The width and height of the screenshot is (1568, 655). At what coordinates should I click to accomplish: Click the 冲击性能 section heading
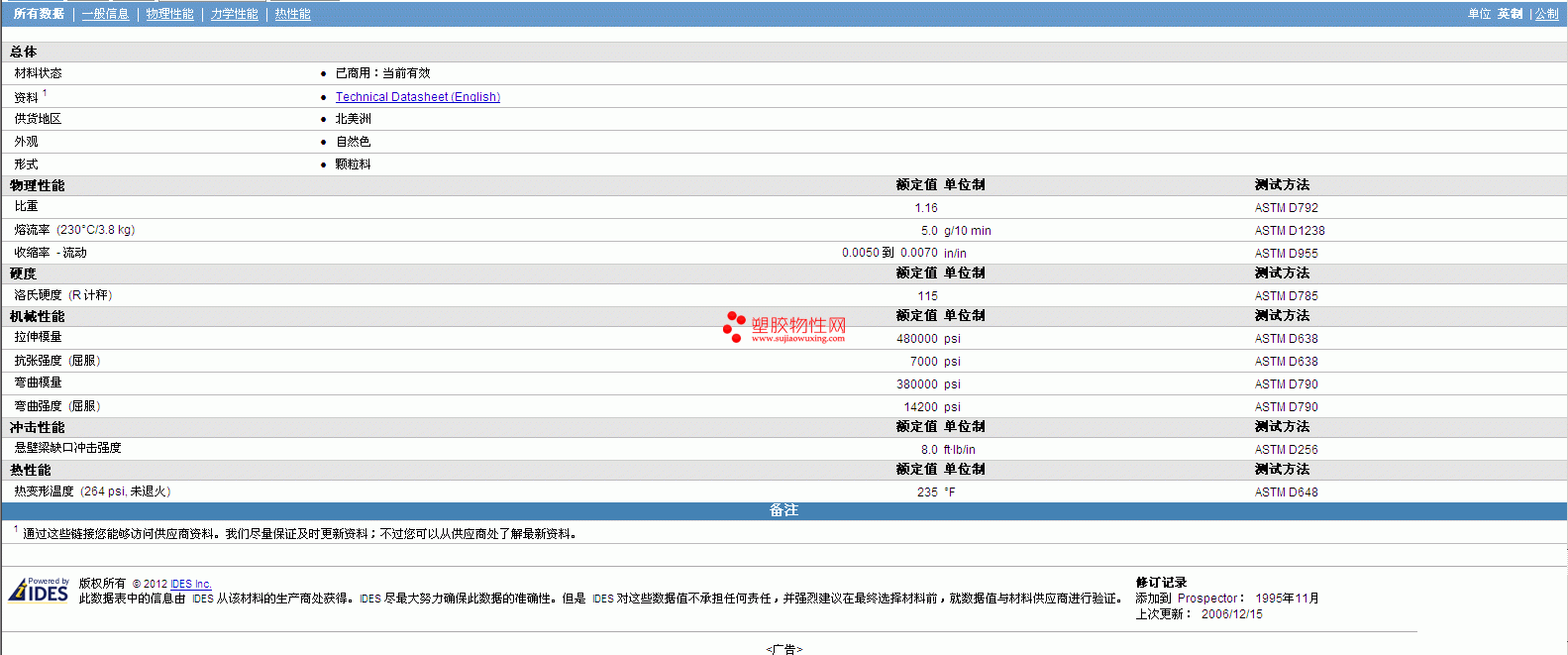[x=38, y=427]
